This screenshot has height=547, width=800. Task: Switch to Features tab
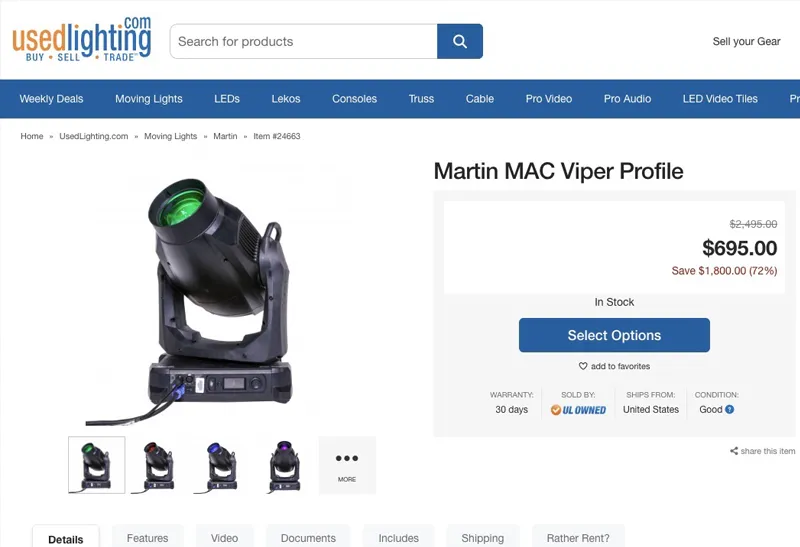tap(147, 538)
